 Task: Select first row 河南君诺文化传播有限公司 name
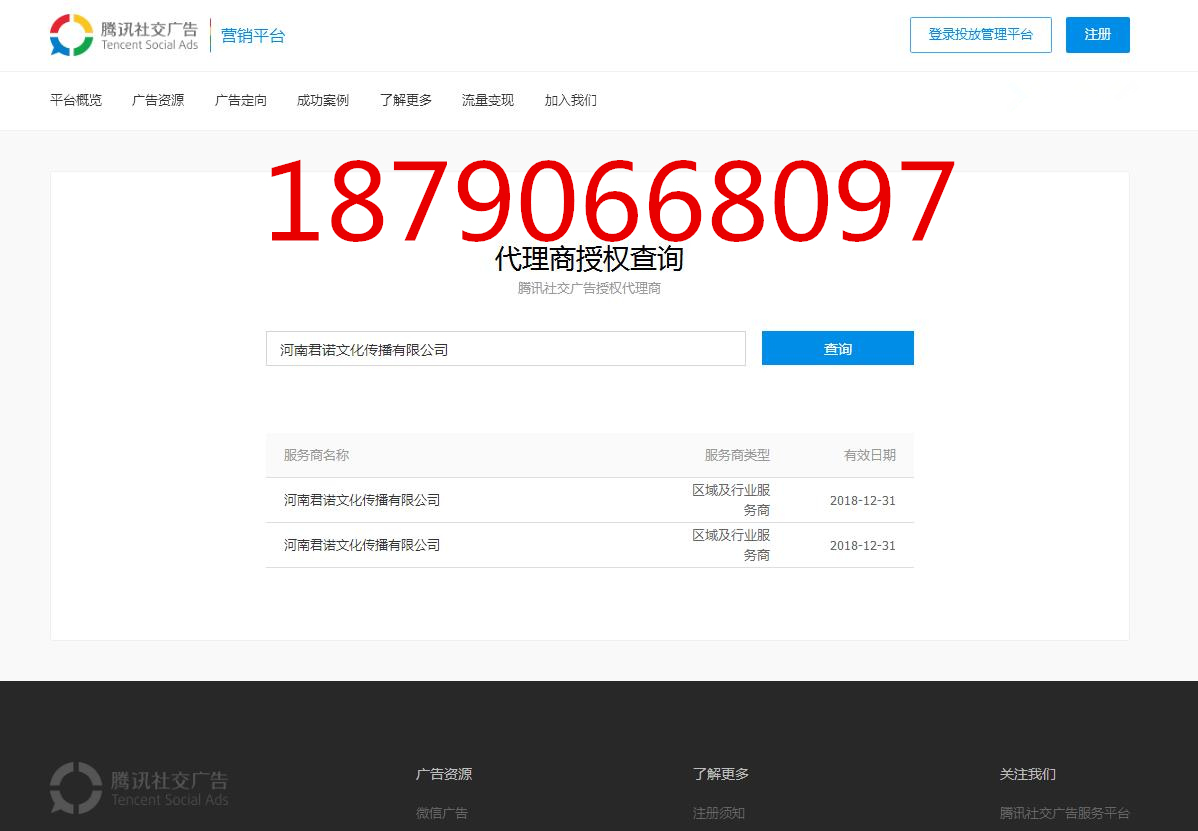[362, 500]
